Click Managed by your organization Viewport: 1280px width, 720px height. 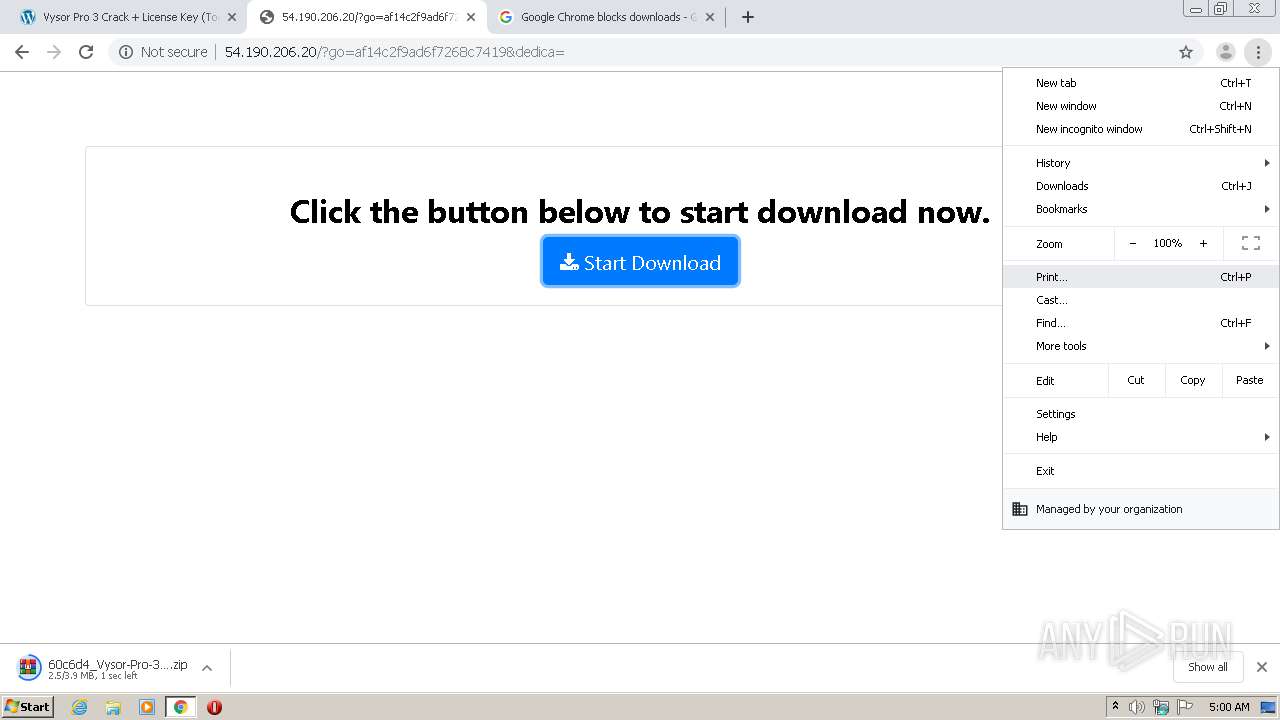click(1141, 509)
